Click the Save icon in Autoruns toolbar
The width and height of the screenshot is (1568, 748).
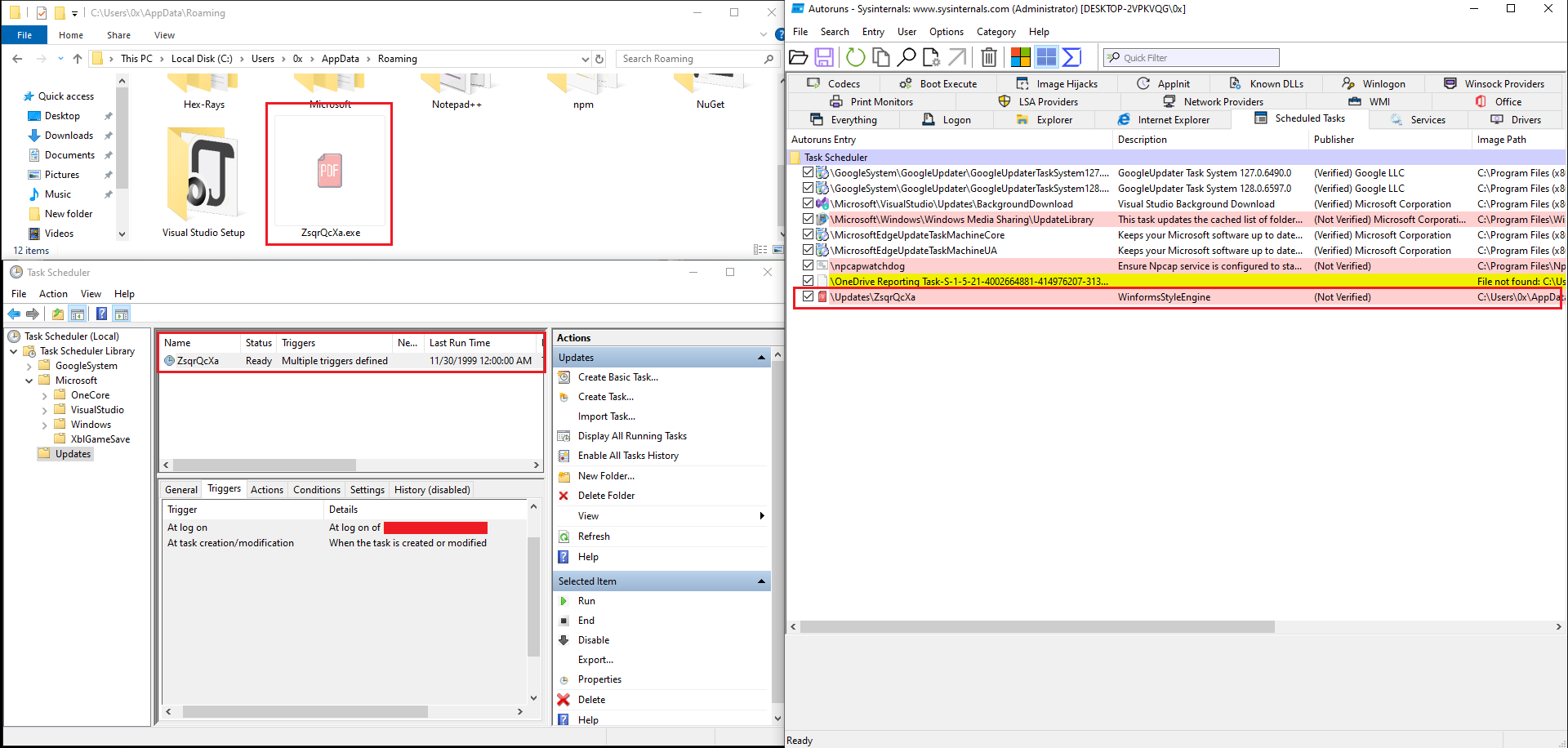pyautogui.click(x=824, y=57)
